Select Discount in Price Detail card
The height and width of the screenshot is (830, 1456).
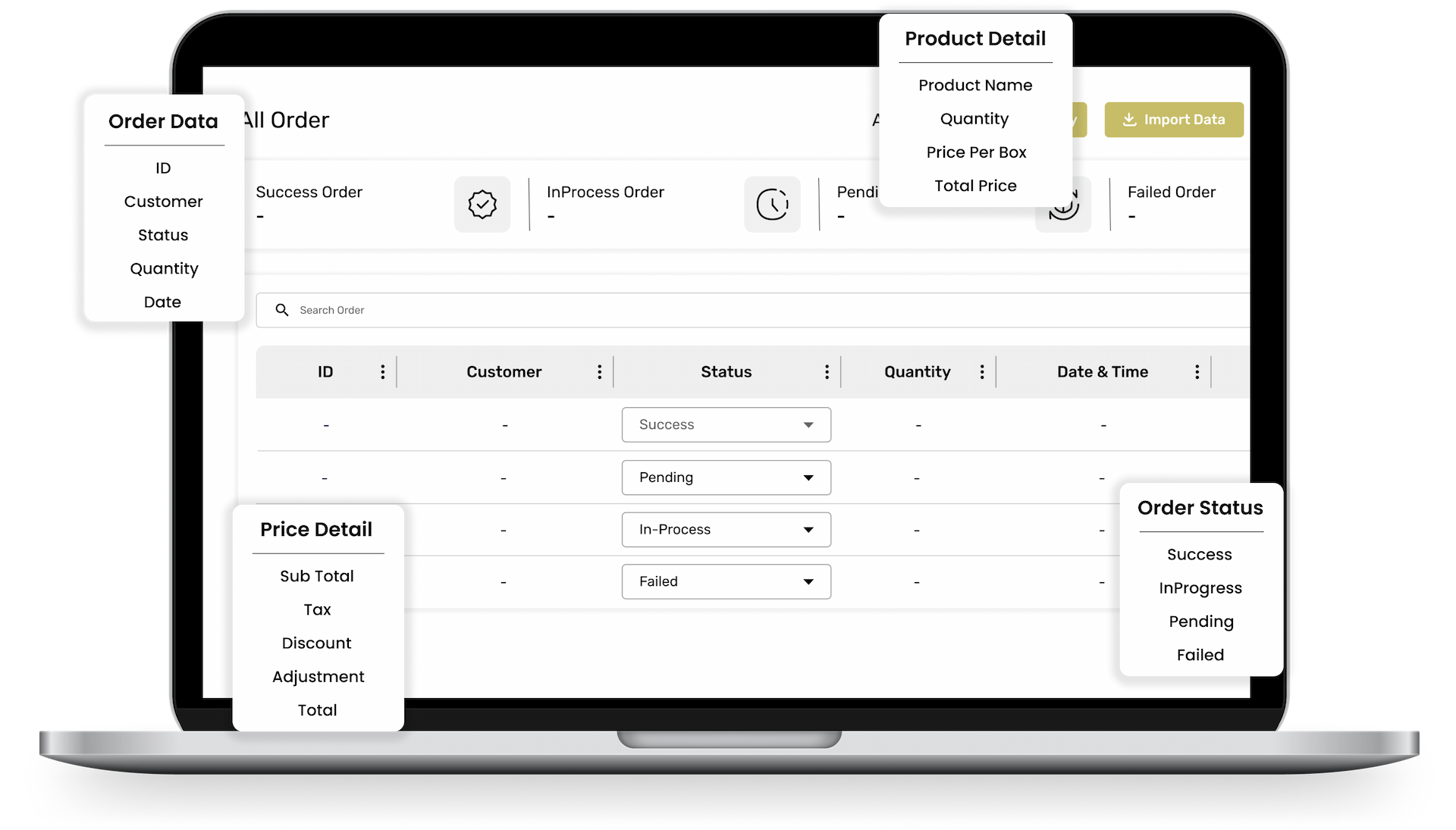316,644
